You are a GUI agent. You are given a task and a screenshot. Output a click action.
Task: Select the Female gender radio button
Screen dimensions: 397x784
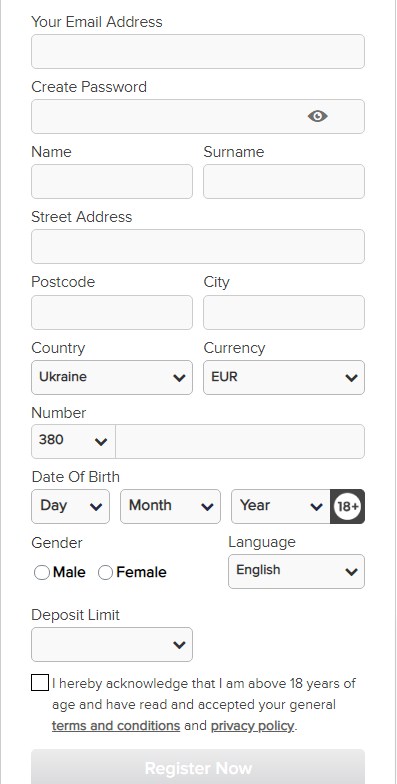tap(106, 572)
